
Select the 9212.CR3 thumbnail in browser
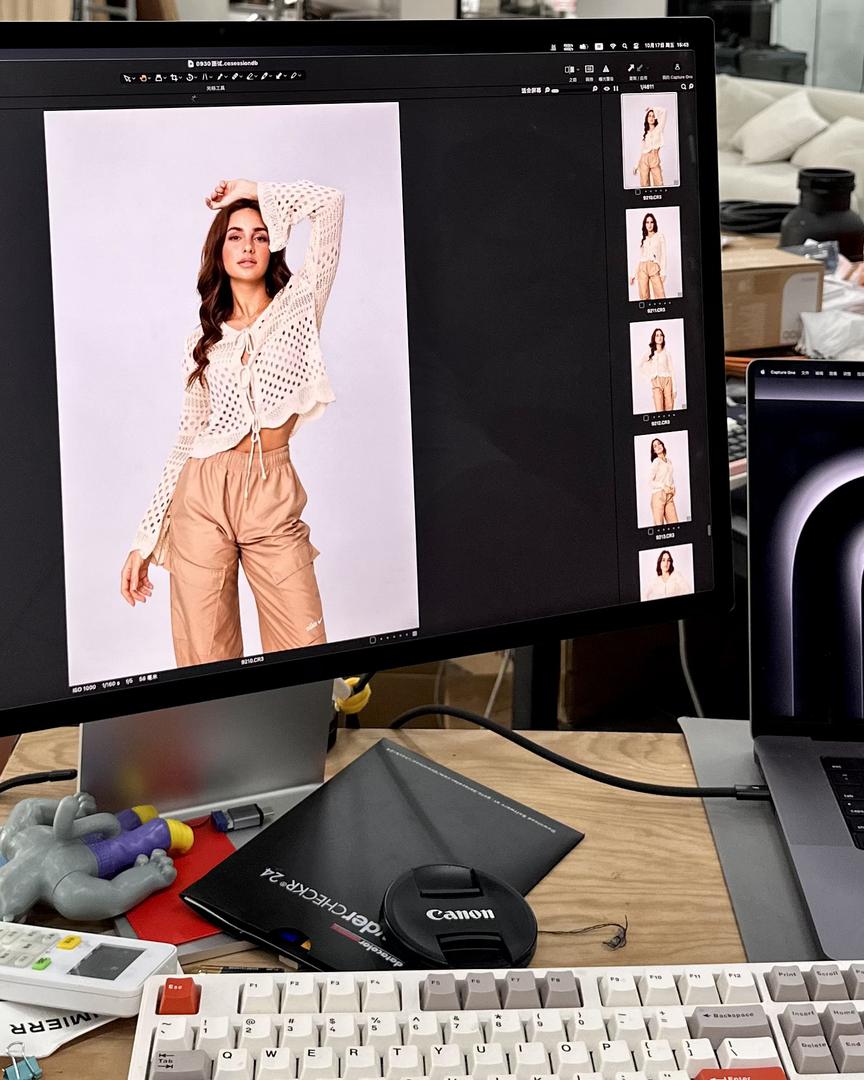(x=658, y=366)
